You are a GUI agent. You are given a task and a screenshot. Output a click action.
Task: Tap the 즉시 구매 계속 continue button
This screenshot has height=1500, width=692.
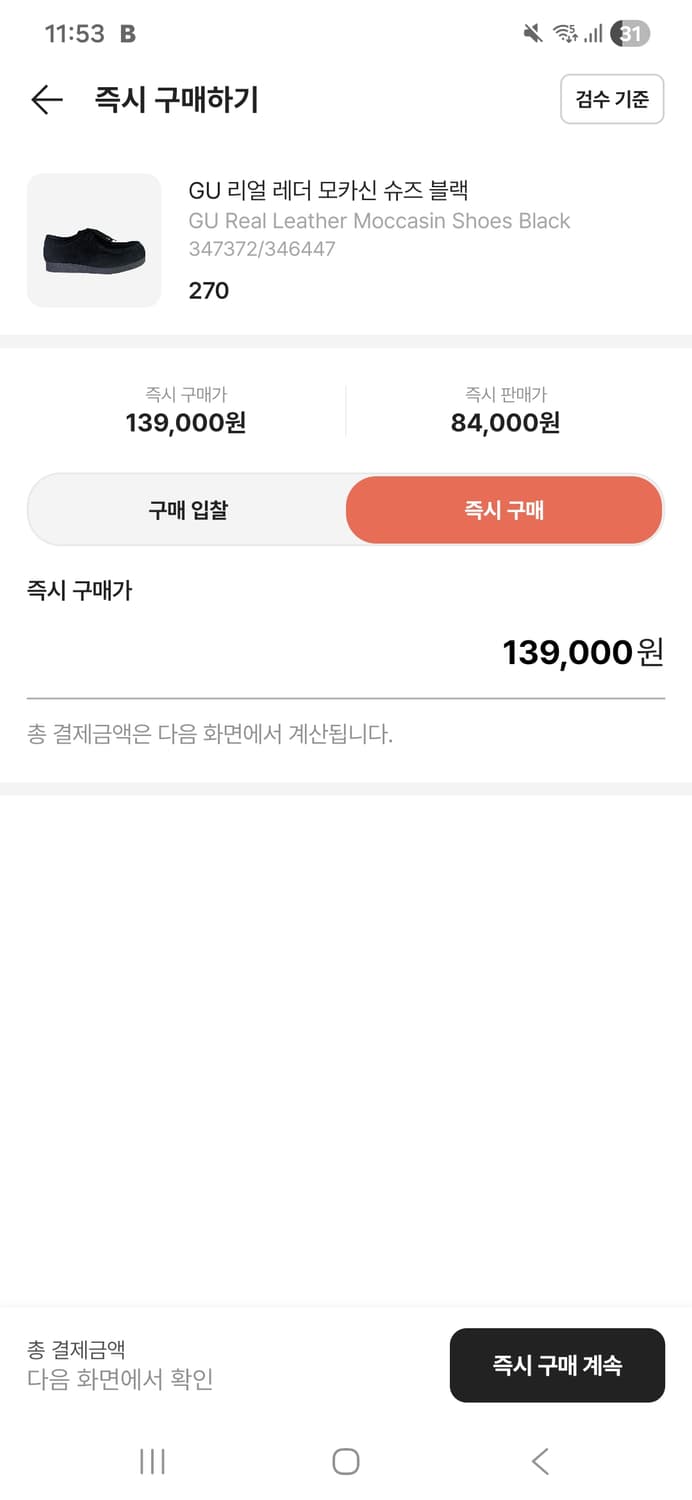pyautogui.click(x=557, y=1364)
